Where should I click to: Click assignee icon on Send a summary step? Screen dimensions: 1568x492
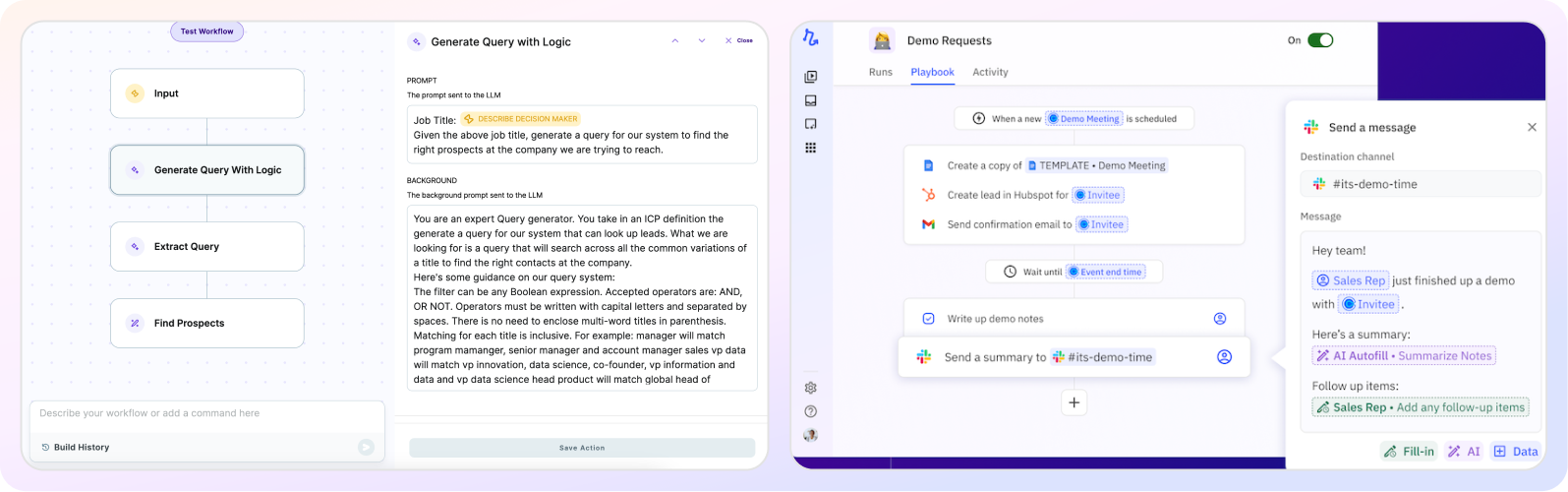(1224, 357)
